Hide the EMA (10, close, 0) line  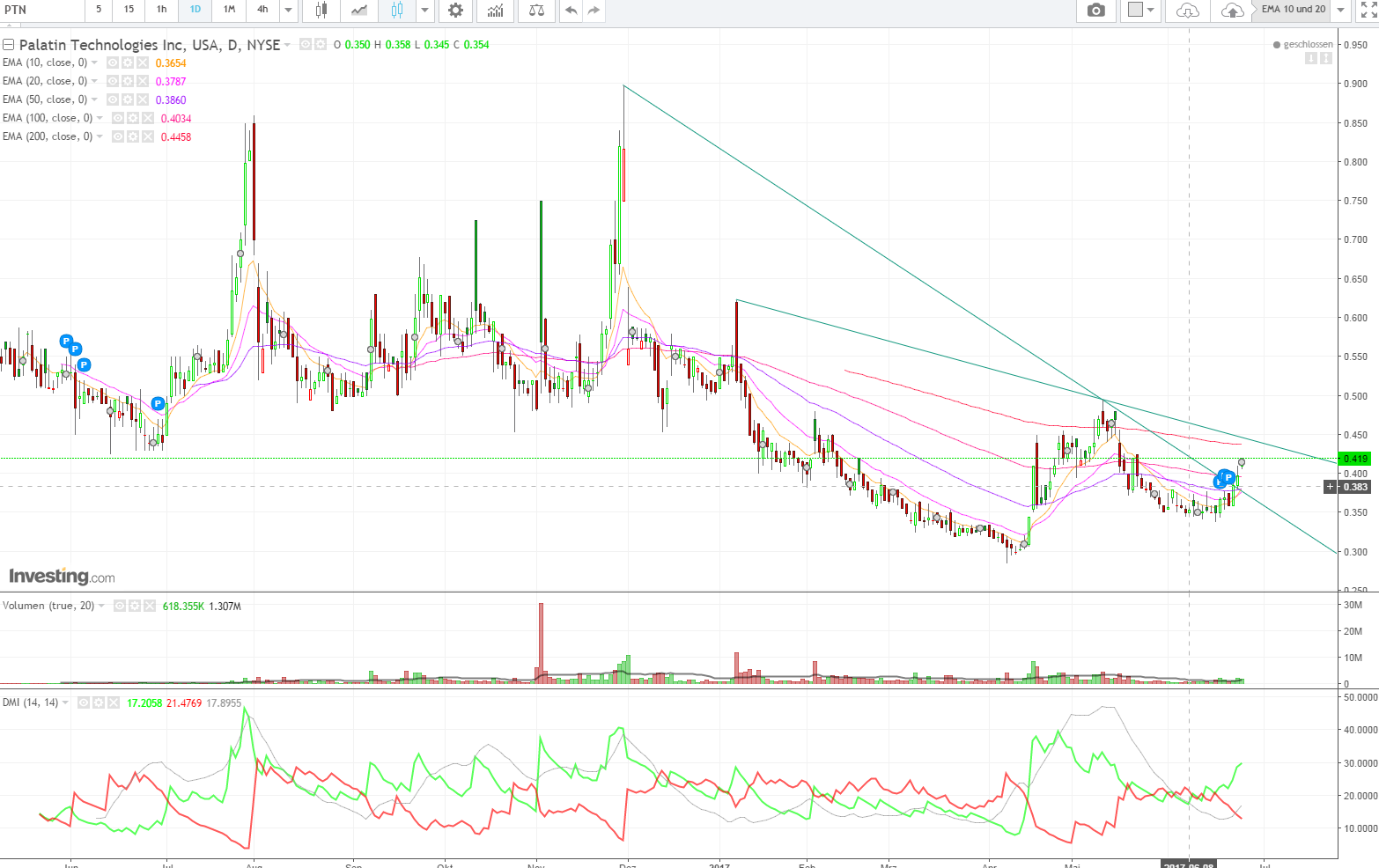(x=113, y=63)
